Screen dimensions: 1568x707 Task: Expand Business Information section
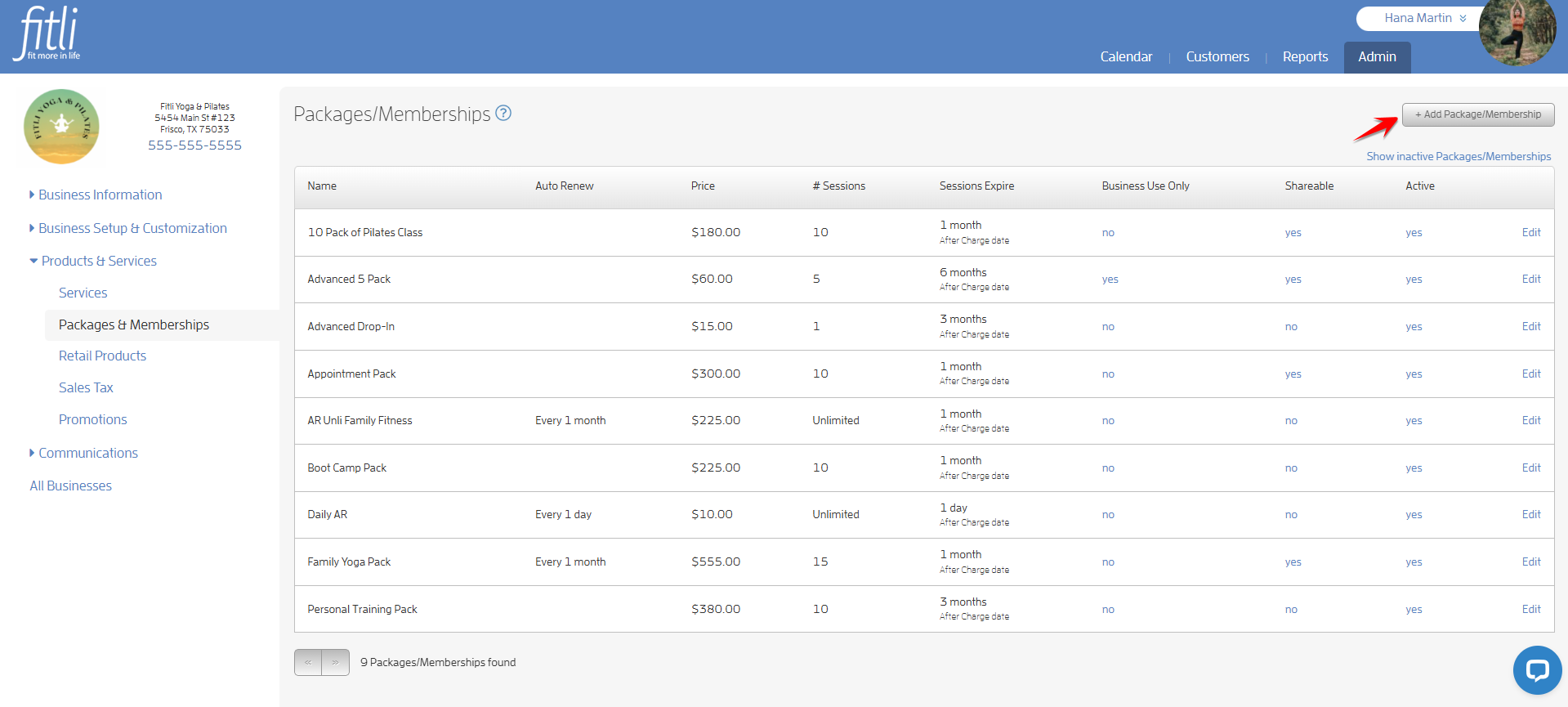(96, 195)
